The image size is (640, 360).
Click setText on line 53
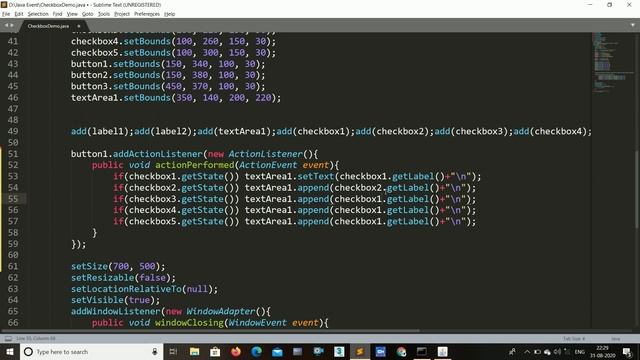pyautogui.click(x=316, y=176)
